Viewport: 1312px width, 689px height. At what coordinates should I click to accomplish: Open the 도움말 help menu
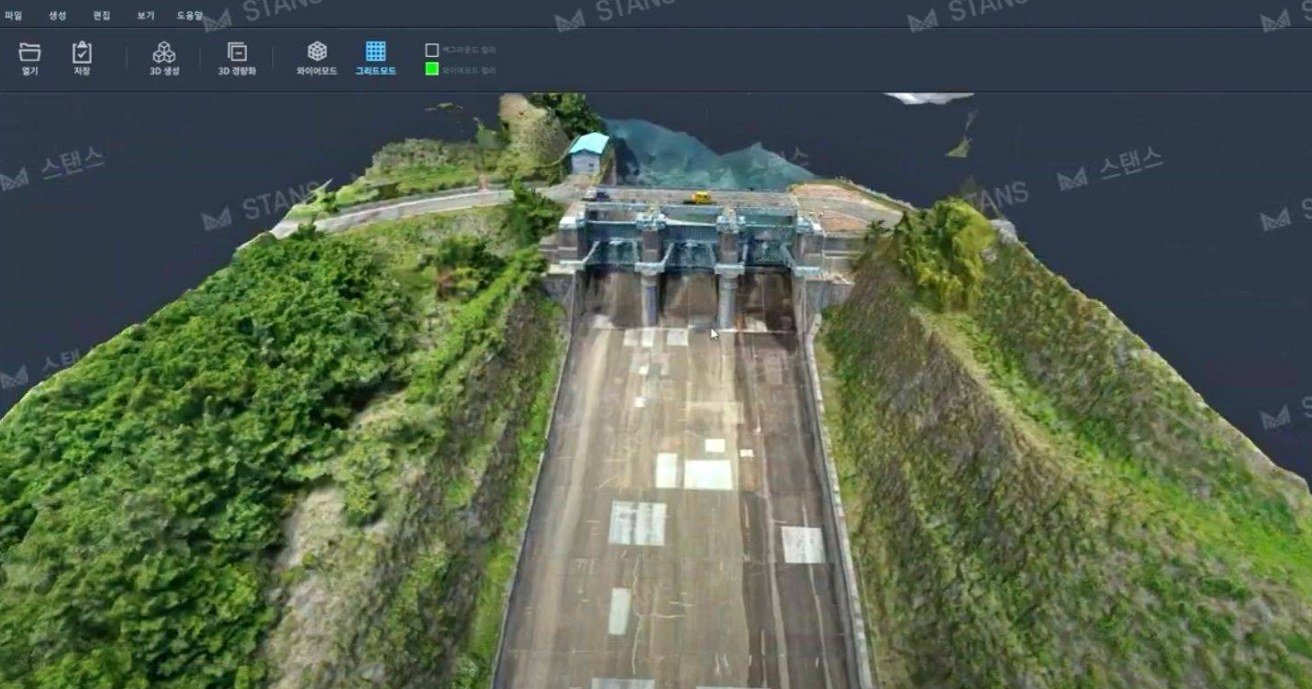pyautogui.click(x=189, y=16)
